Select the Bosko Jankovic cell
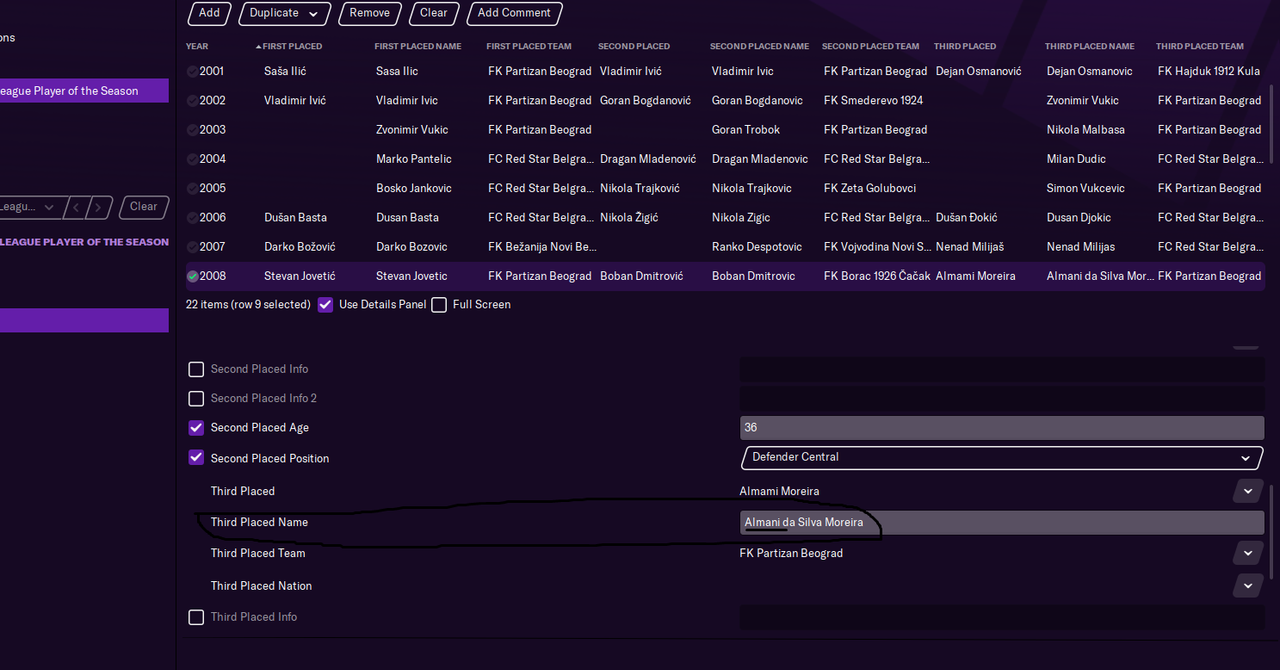The height and width of the screenshot is (670, 1280). click(414, 188)
